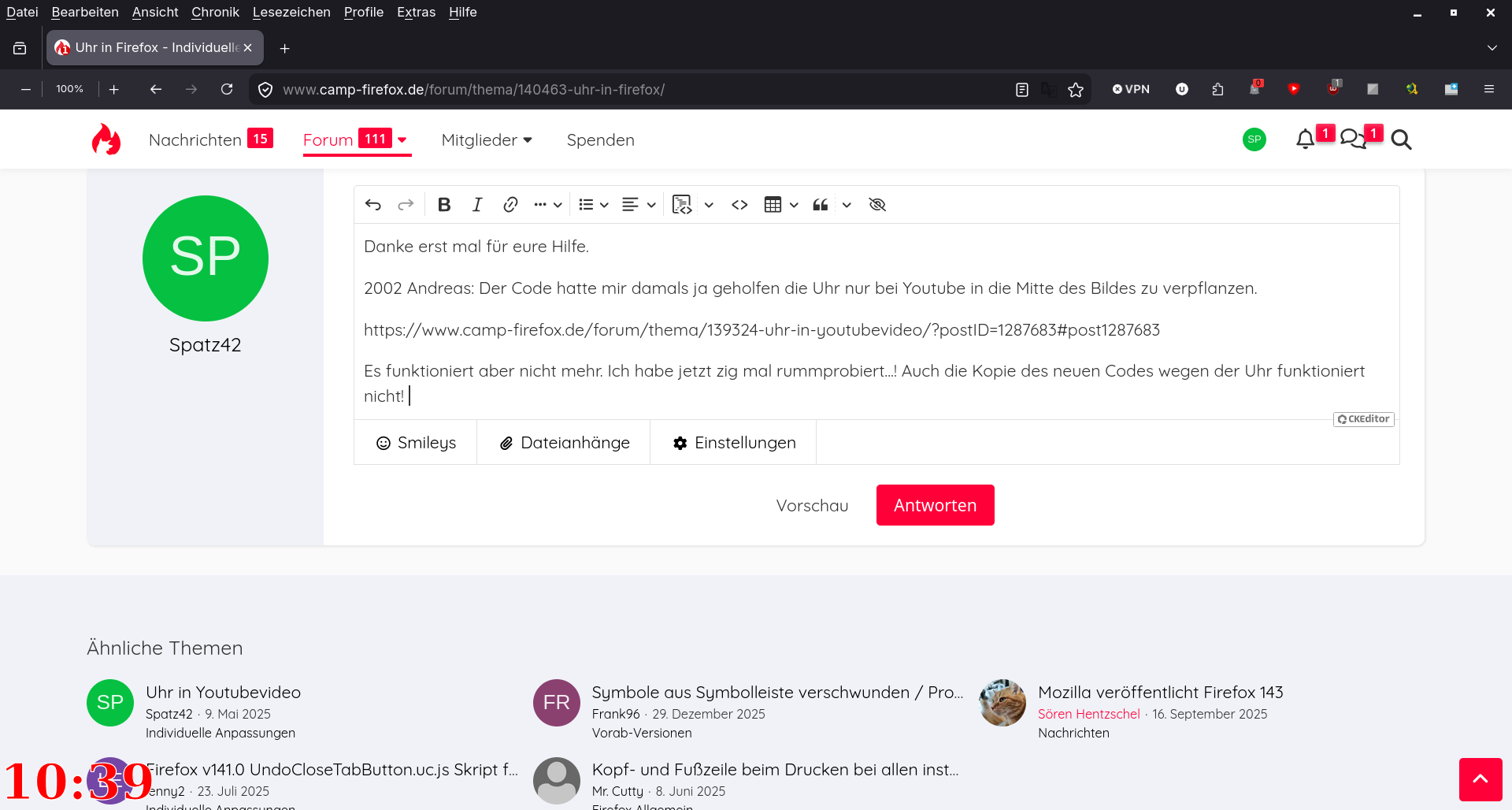Open 'Kopf- und Fußzeile beim Drucken' thread
1512x810 pixels.
point(775,770)
